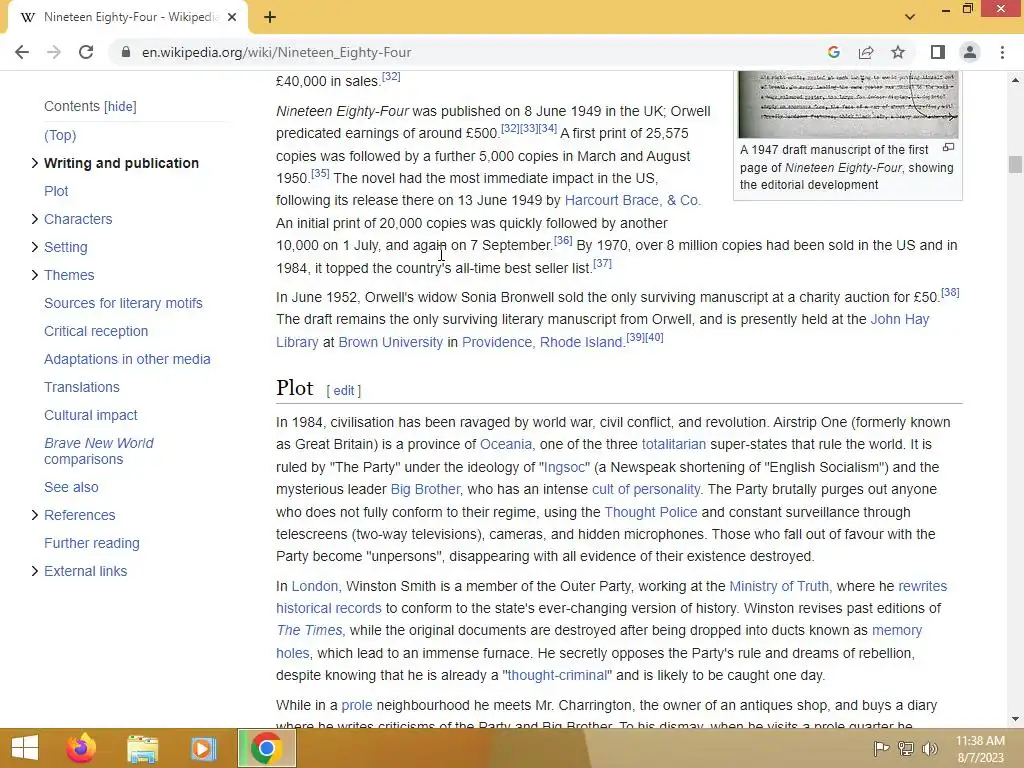Open File Explorer from taskbar
Screen dimensions: 1024x768
tap(142, 748)
